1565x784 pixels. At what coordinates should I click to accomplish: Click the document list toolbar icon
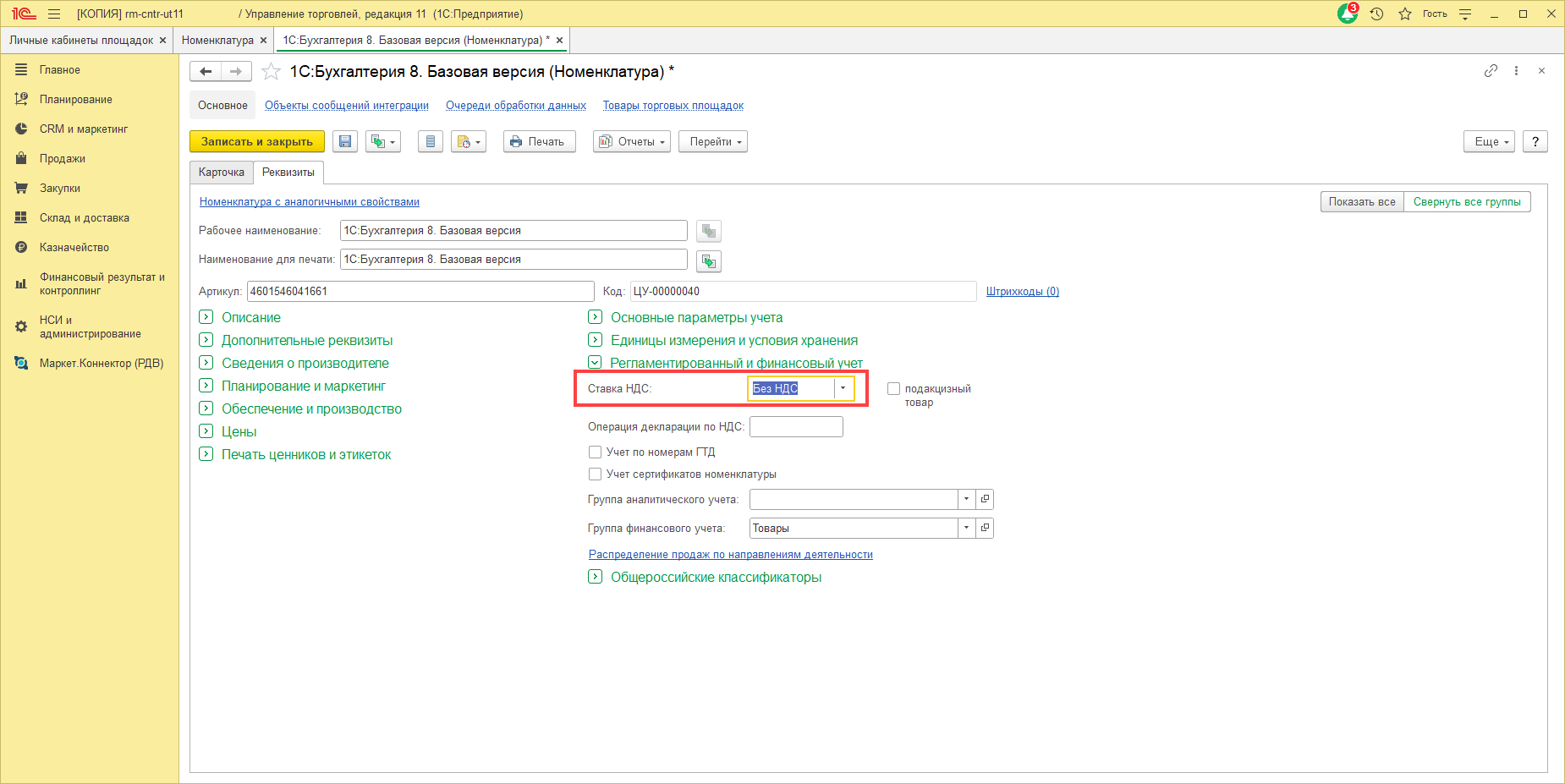point(431,142)
